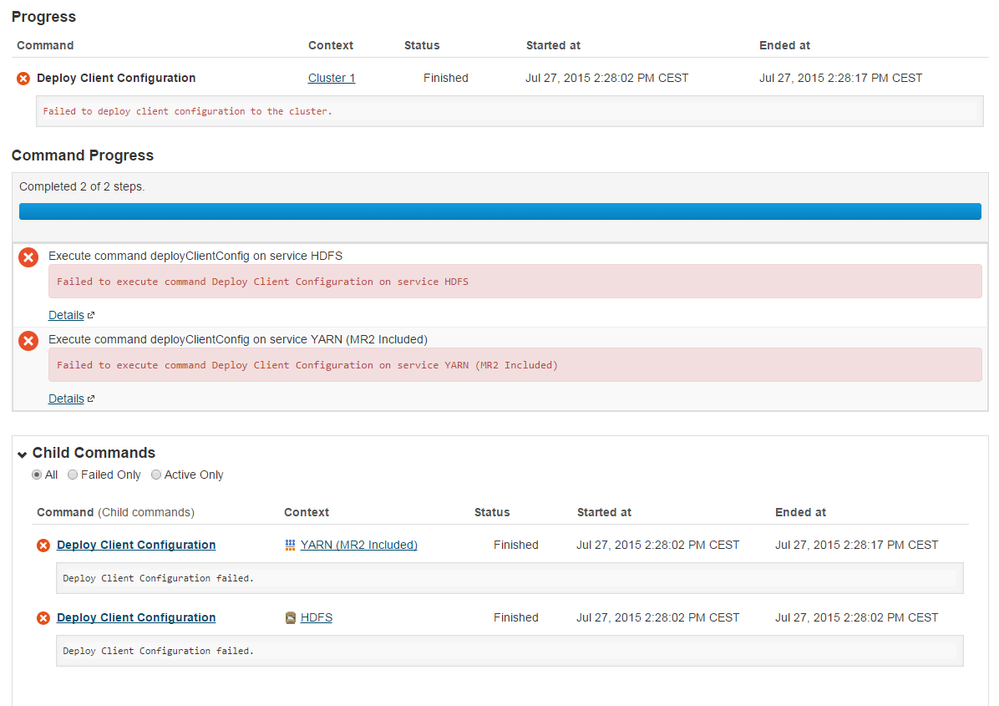999x706 pixels.
Task: Click the YARN failed-to-execute error message box
Action: click(515, 365)
